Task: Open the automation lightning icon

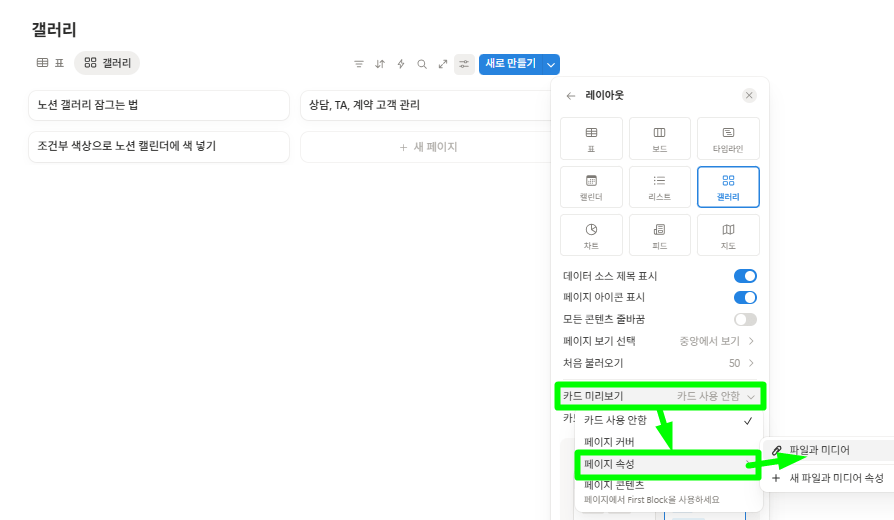Action: click(x=401, y=64)
